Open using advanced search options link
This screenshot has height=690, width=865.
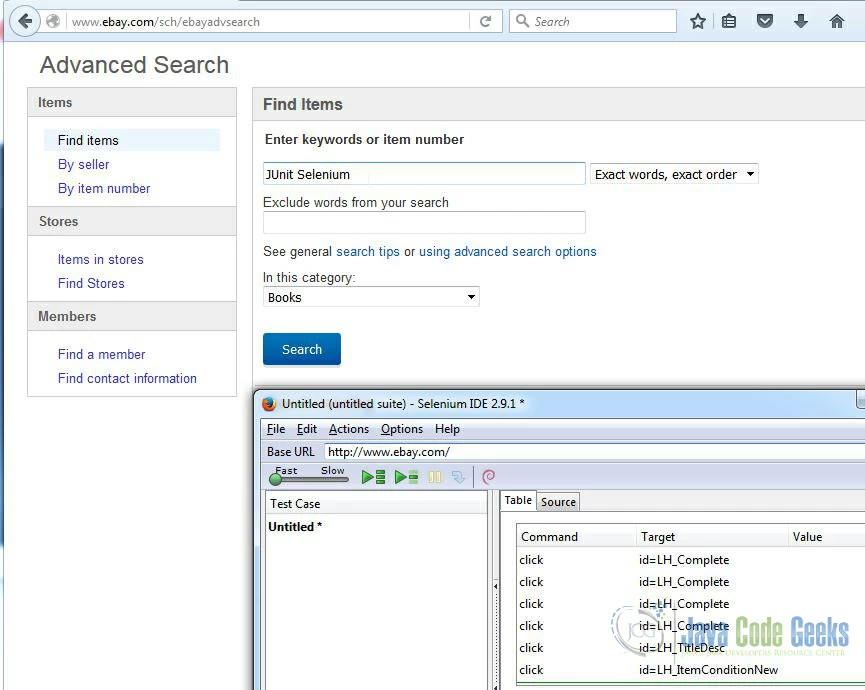(x=508, y=252)
